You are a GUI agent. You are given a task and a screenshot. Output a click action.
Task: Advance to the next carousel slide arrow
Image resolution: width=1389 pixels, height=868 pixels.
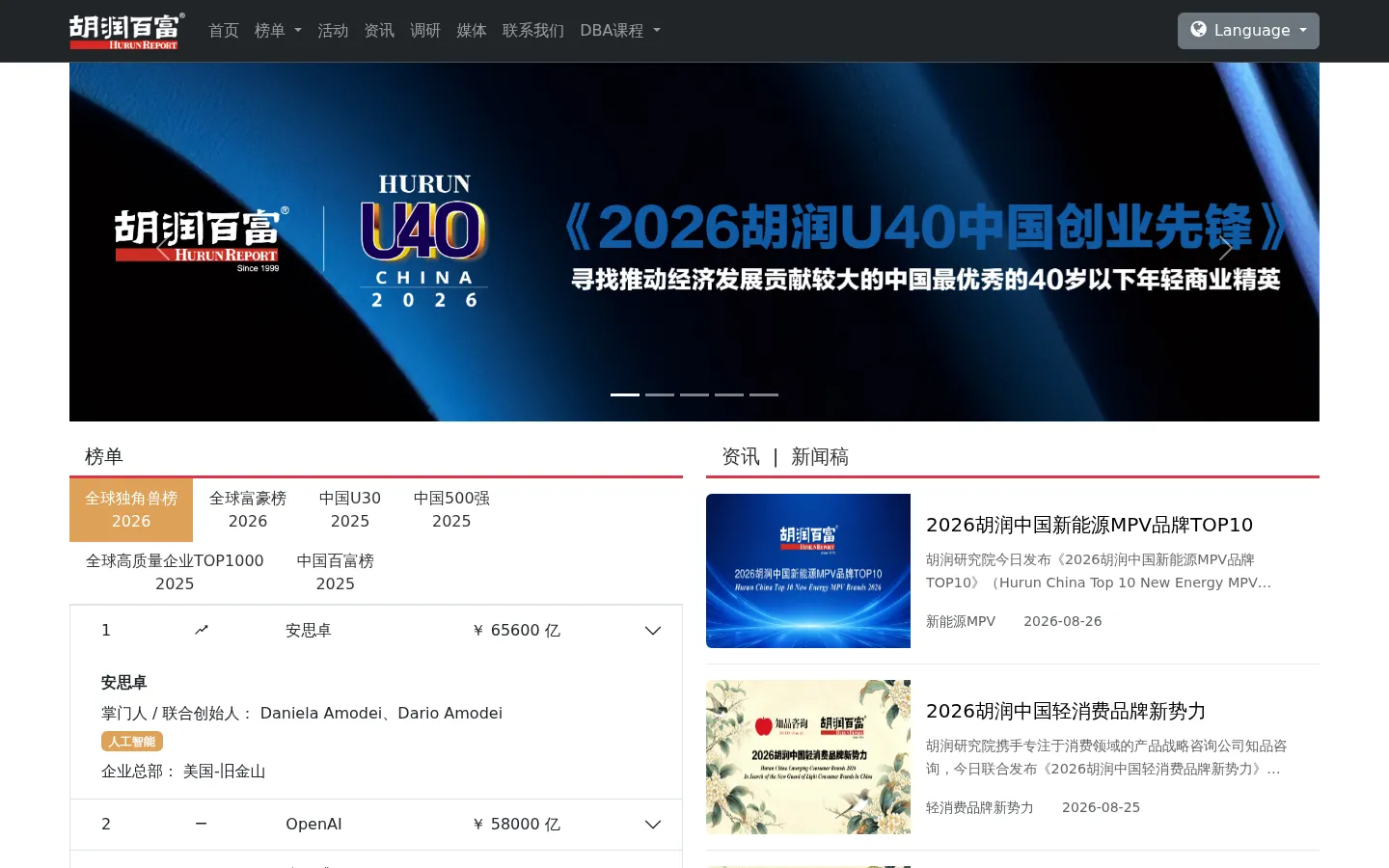point(1225,248)
